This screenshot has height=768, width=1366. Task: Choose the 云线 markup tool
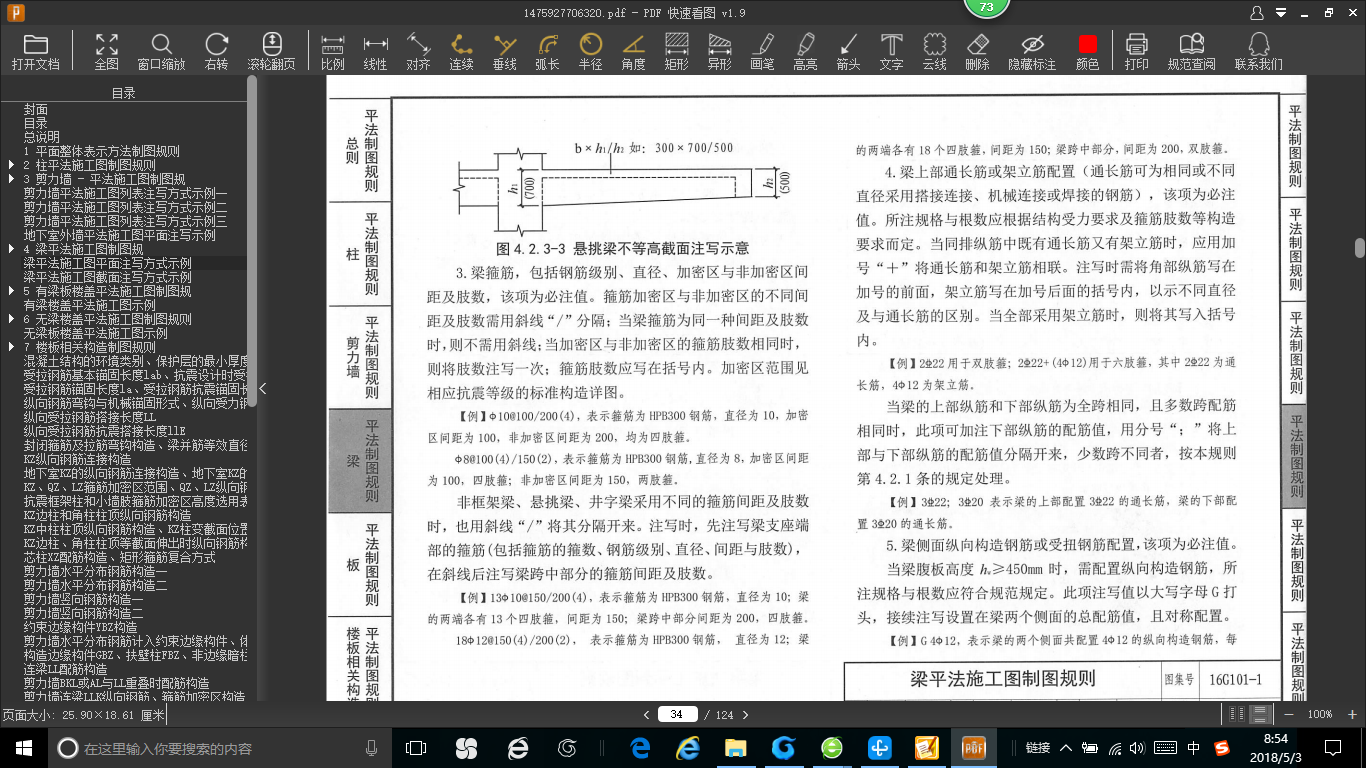click(x=933, y=48)
